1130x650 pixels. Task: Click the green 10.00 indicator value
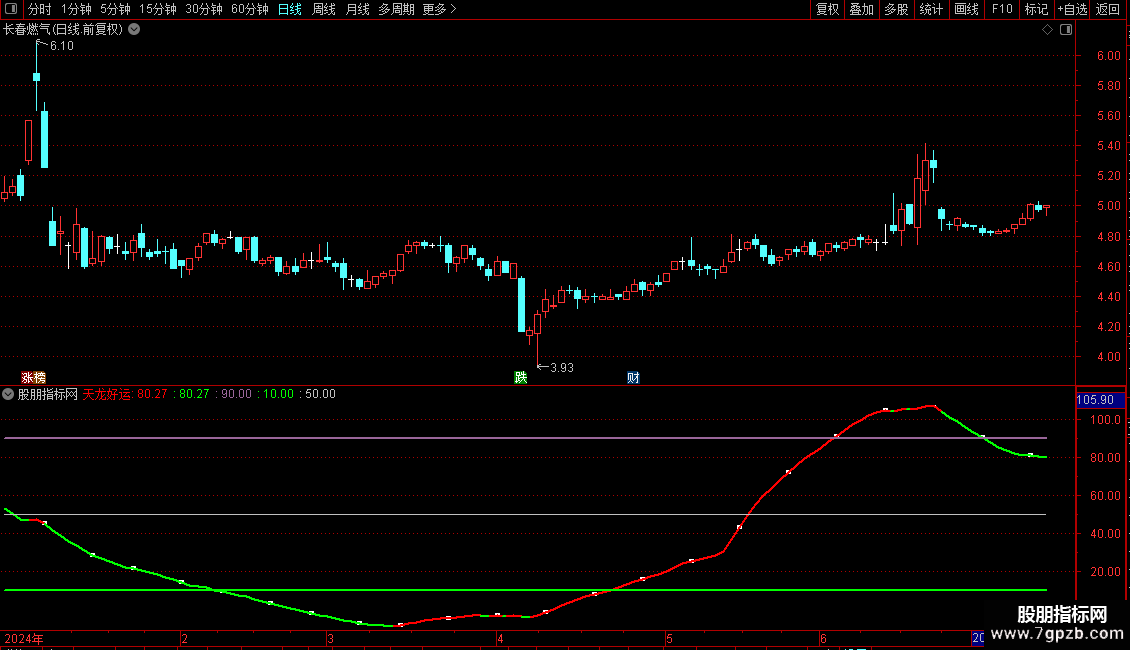pos(278,394)
